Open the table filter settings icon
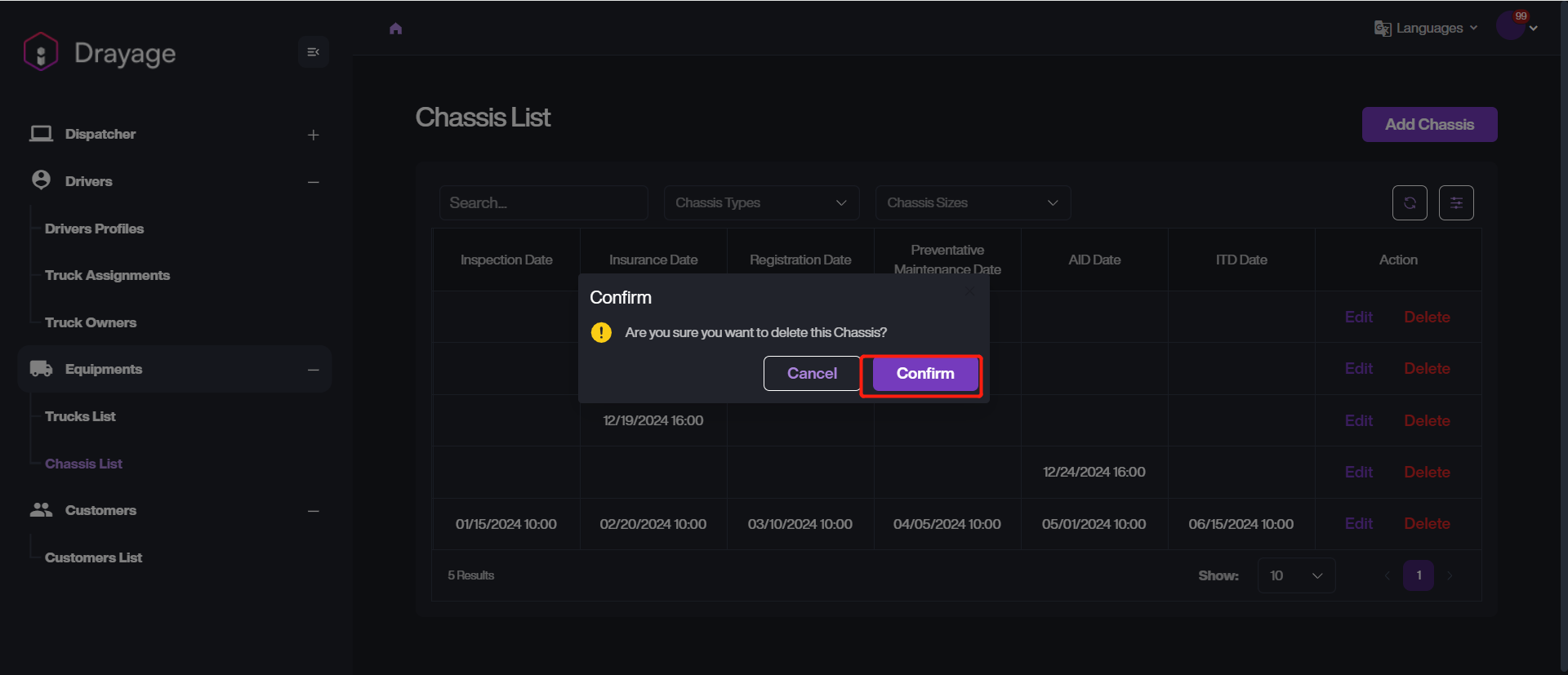 tap(1456, 203)
